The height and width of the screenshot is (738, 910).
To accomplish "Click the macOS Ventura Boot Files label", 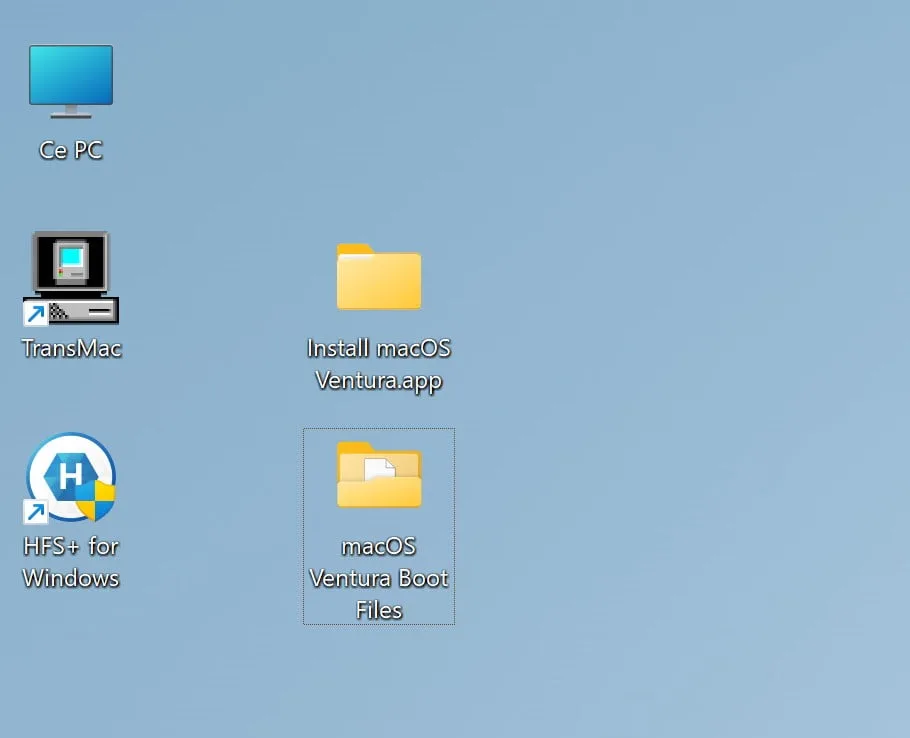I will [378, 578].
